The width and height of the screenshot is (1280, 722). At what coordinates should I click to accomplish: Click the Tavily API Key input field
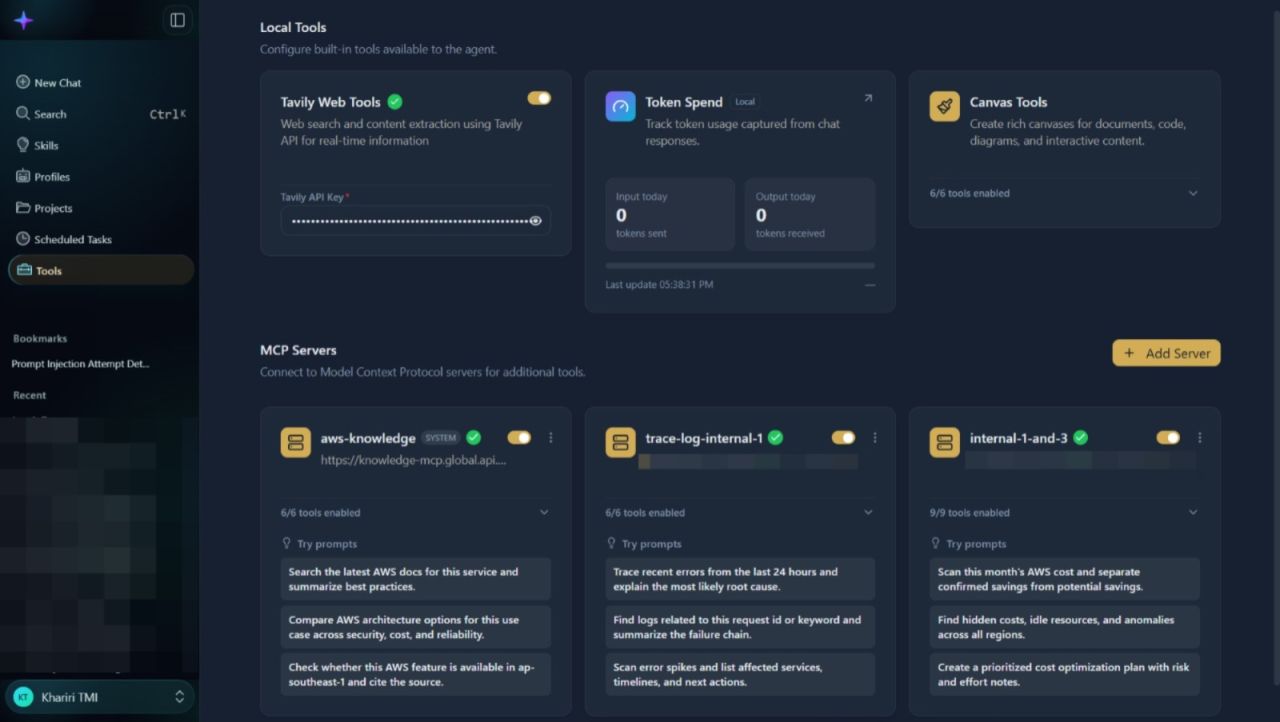(415, 221)
